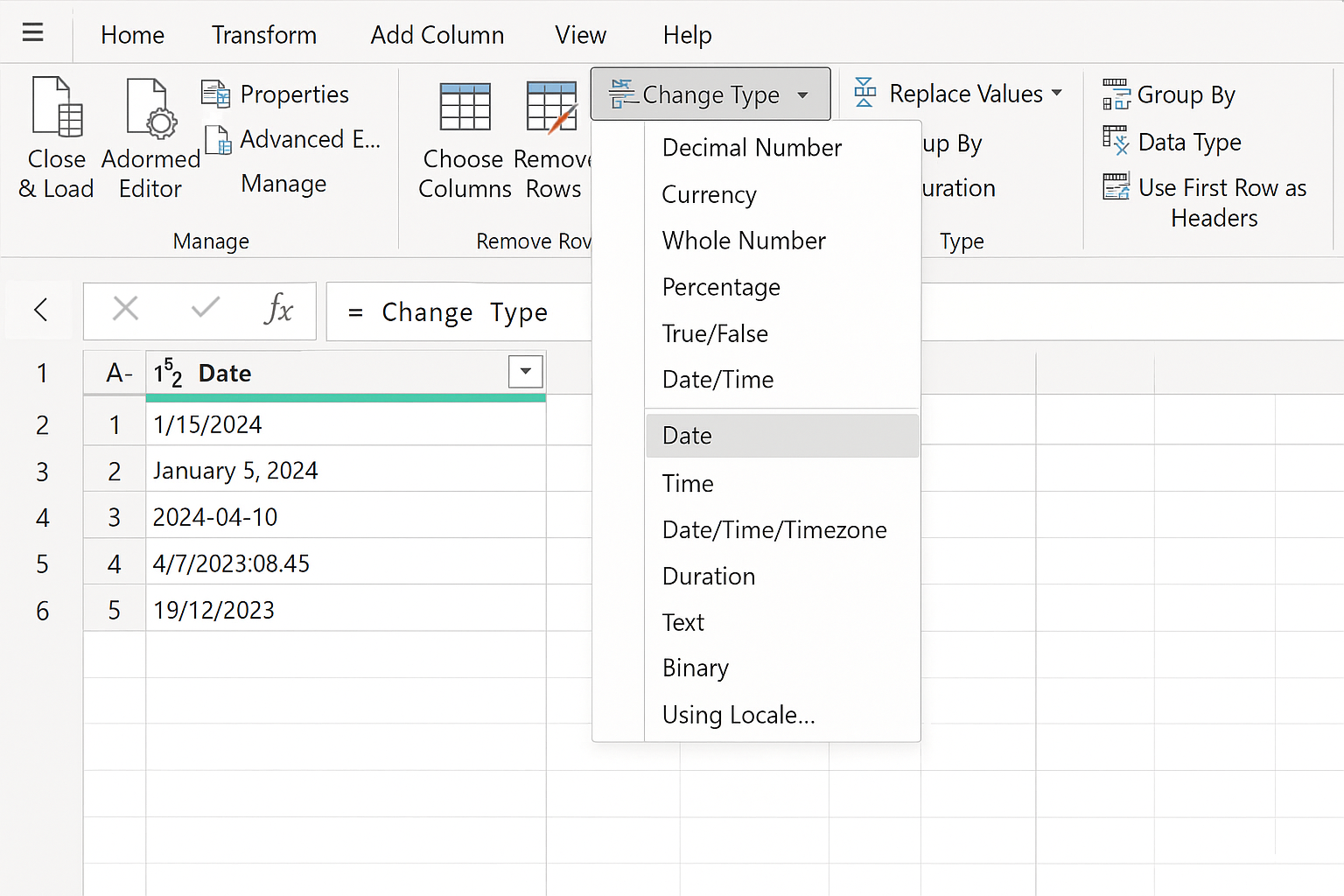Open the Change Type dropdown button
Image resolution: width=1344 pixels, height=896 pixels.
[x=710, y=94]
